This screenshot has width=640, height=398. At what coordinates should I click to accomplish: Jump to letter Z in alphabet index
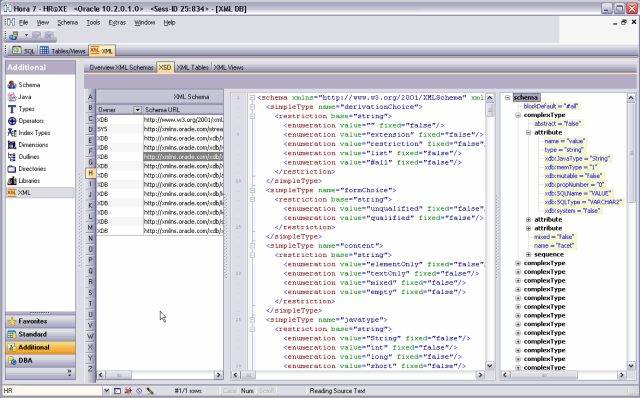tap(91, 369)
